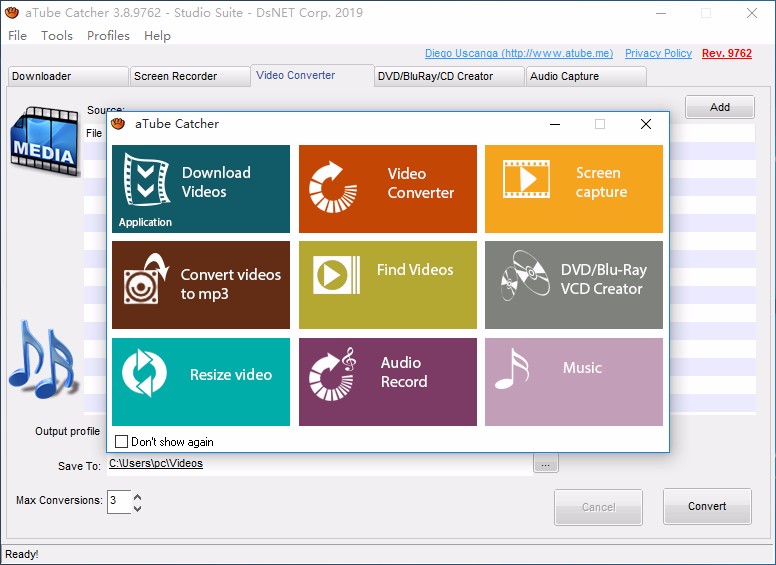Open the Profiles menu
The height and width of the screenshot is (565, 776).
click(108, 36)
